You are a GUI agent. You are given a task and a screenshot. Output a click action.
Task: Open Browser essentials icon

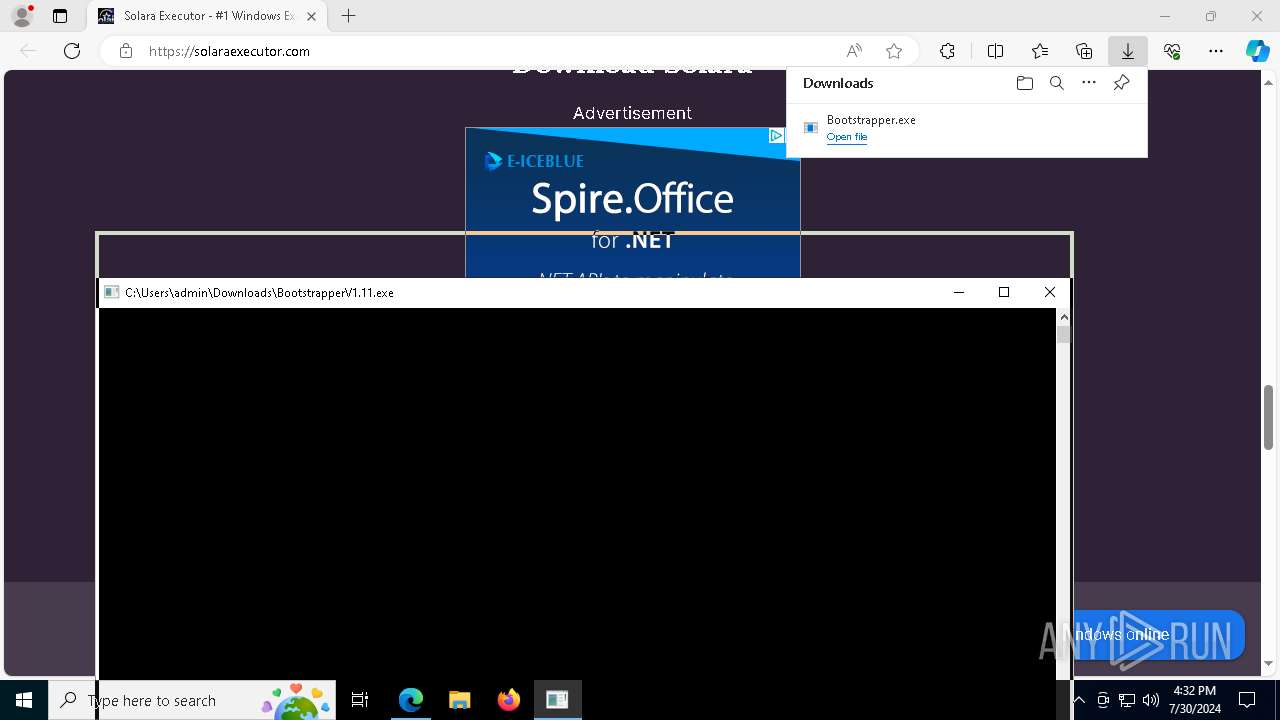click(x=1172, y=51)
